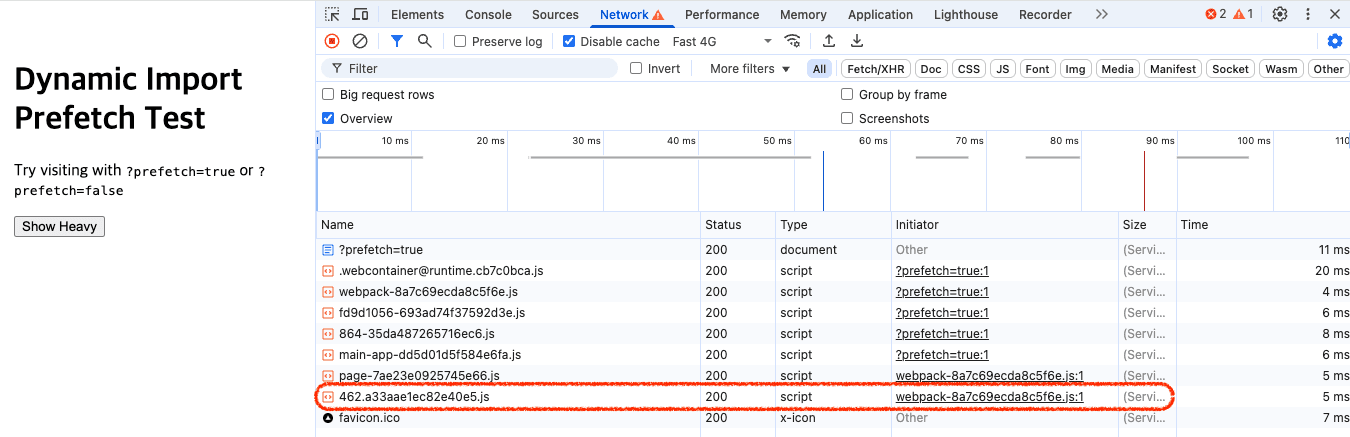Click the inspect element picker icon
The width and height of the screenshot is (1350, 437).
point(333,14)
